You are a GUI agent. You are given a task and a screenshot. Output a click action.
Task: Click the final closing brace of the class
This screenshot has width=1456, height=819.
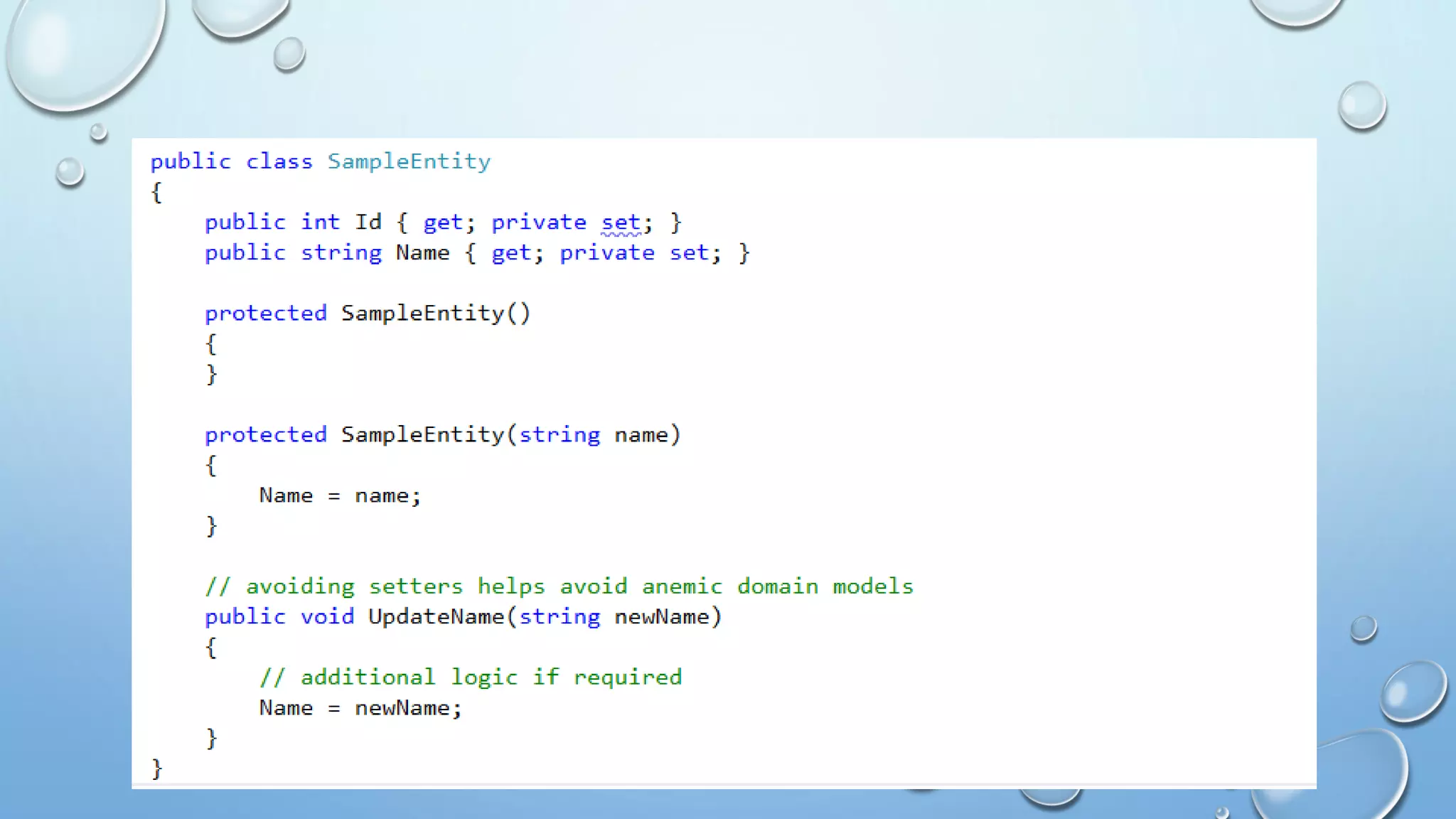[156, 769]
